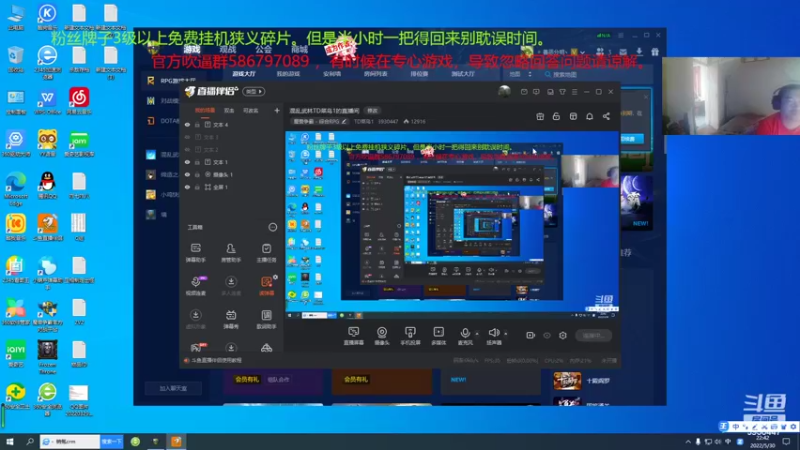Click the record video icon in bottom bar
The height and width of the screenshot is (450, 800).
[x=531, y=335]
